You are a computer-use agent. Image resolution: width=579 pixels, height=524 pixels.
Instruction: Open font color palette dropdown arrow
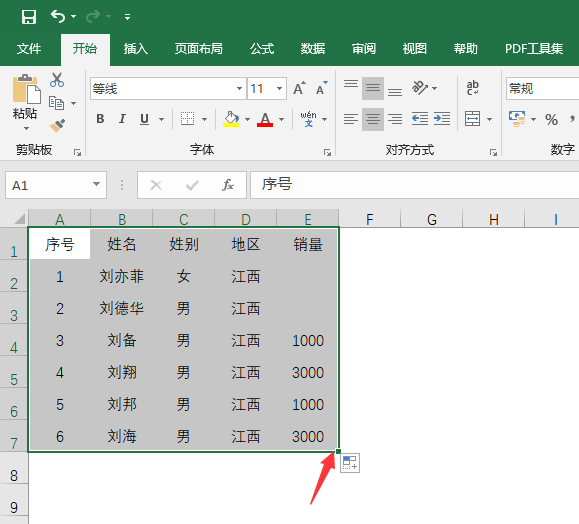pos(281,119)
